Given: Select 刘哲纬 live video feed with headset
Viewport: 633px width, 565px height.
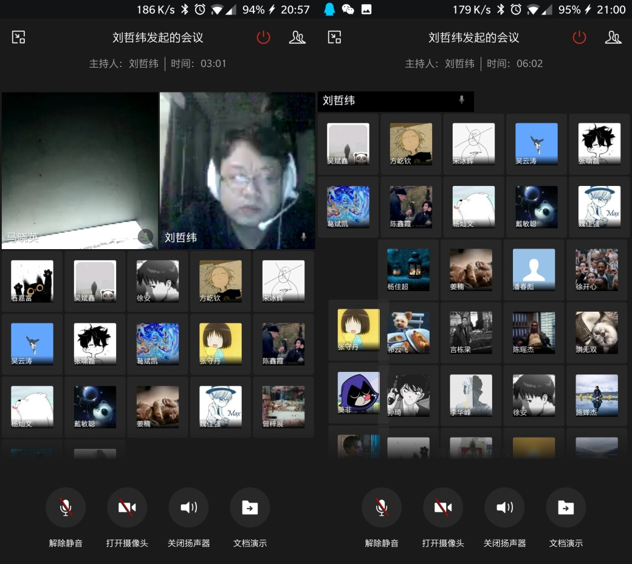Looking at the screenshot, I should 237,170.
